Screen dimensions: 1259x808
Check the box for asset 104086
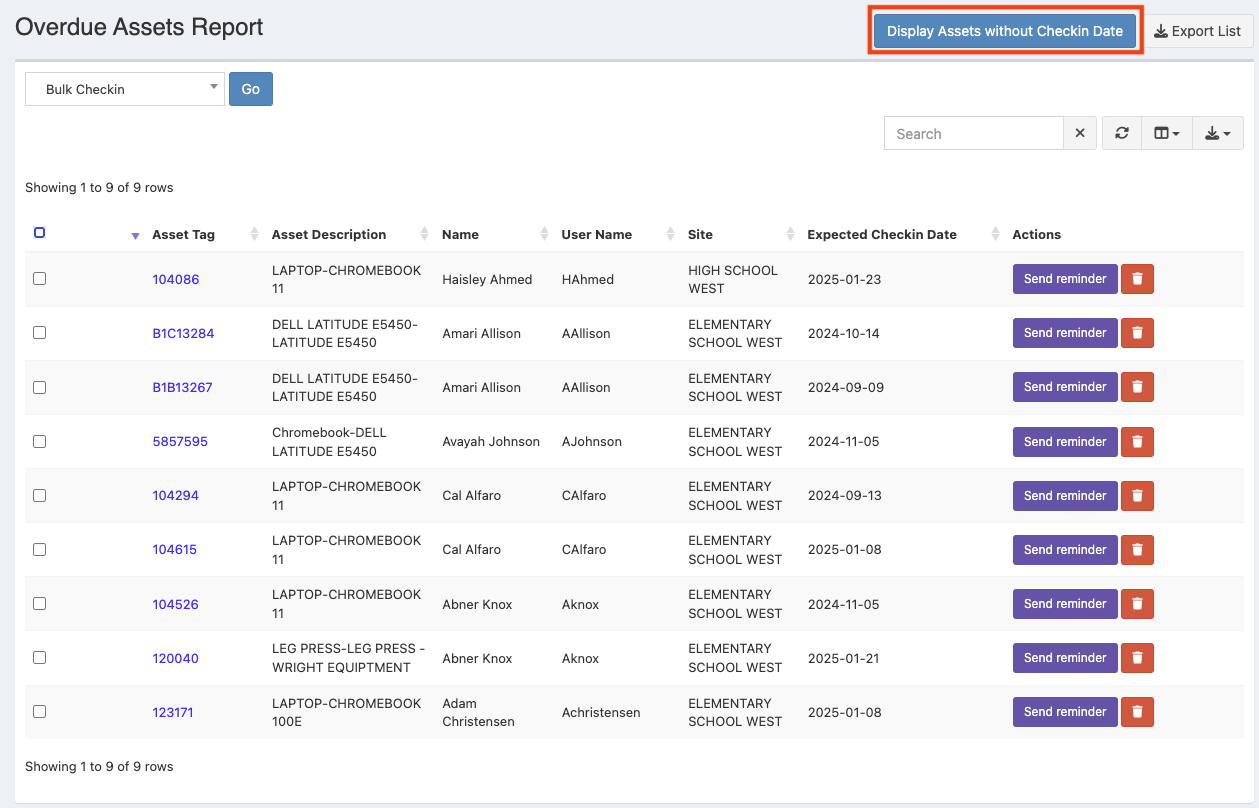pyautogui.click(x=40, y=279)
